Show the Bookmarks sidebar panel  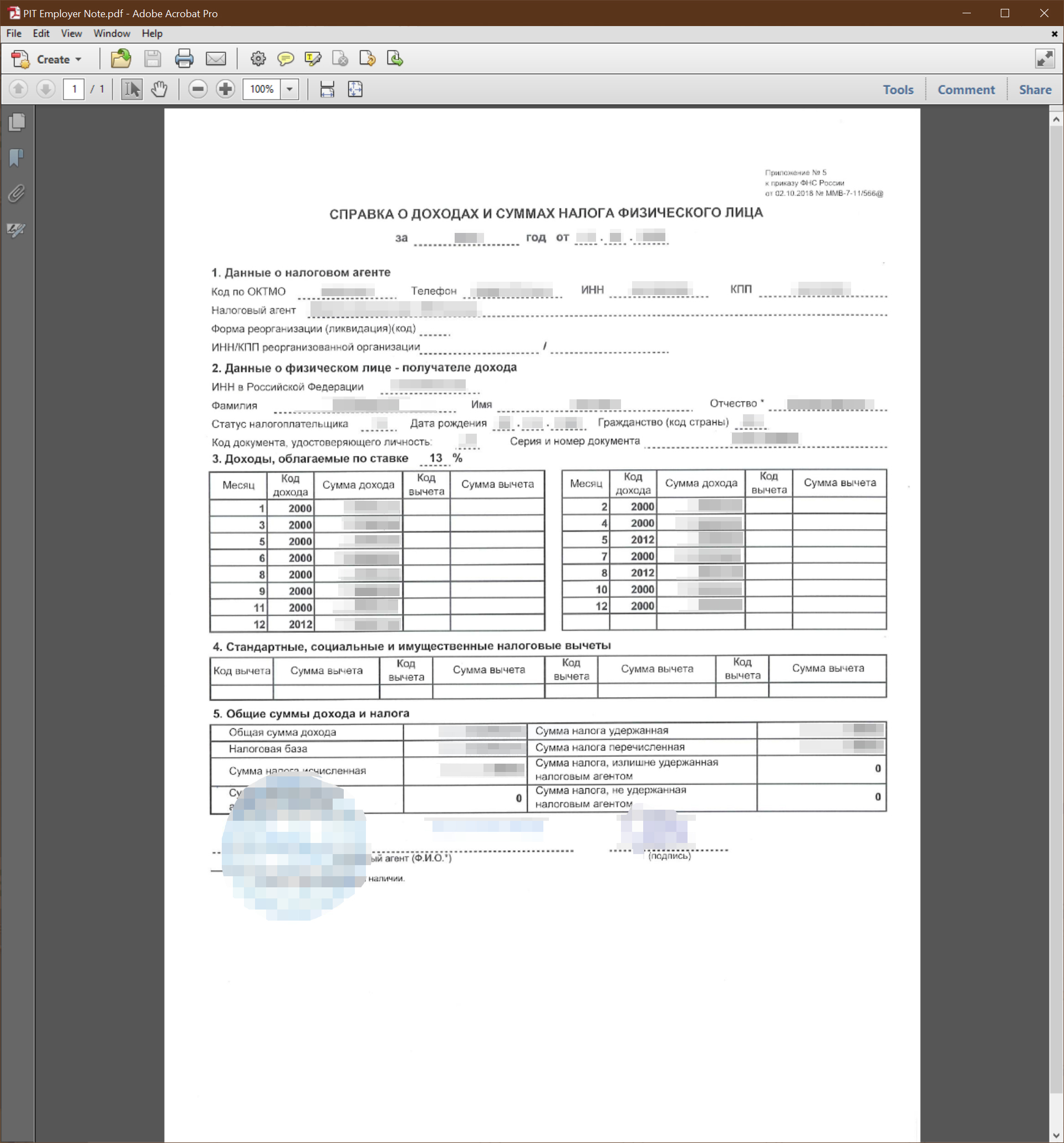point(17,158)
